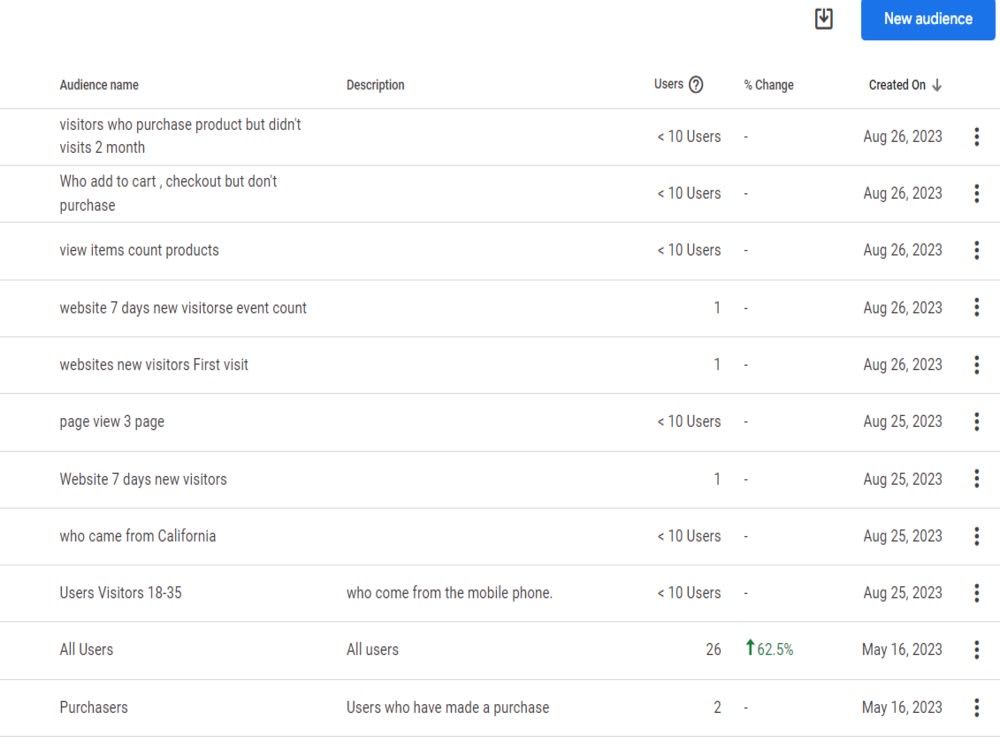Screen dimensions: 1000x750
Task: Open the overflow menu for page view 3 page
Action: pyautogui.click(x=977, y=421)
